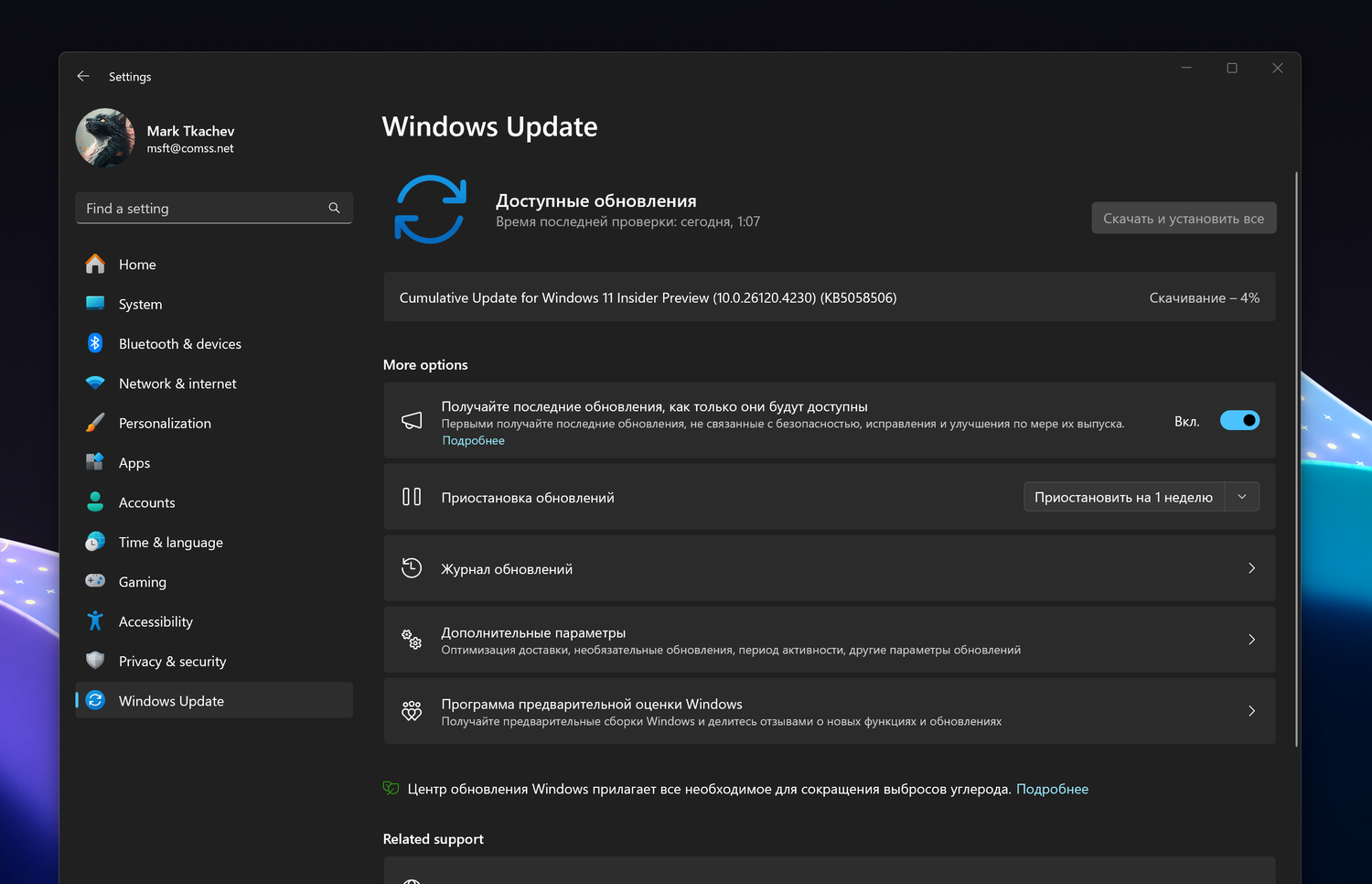Disable the latest updates toggle switch

tap(1239, 421)
